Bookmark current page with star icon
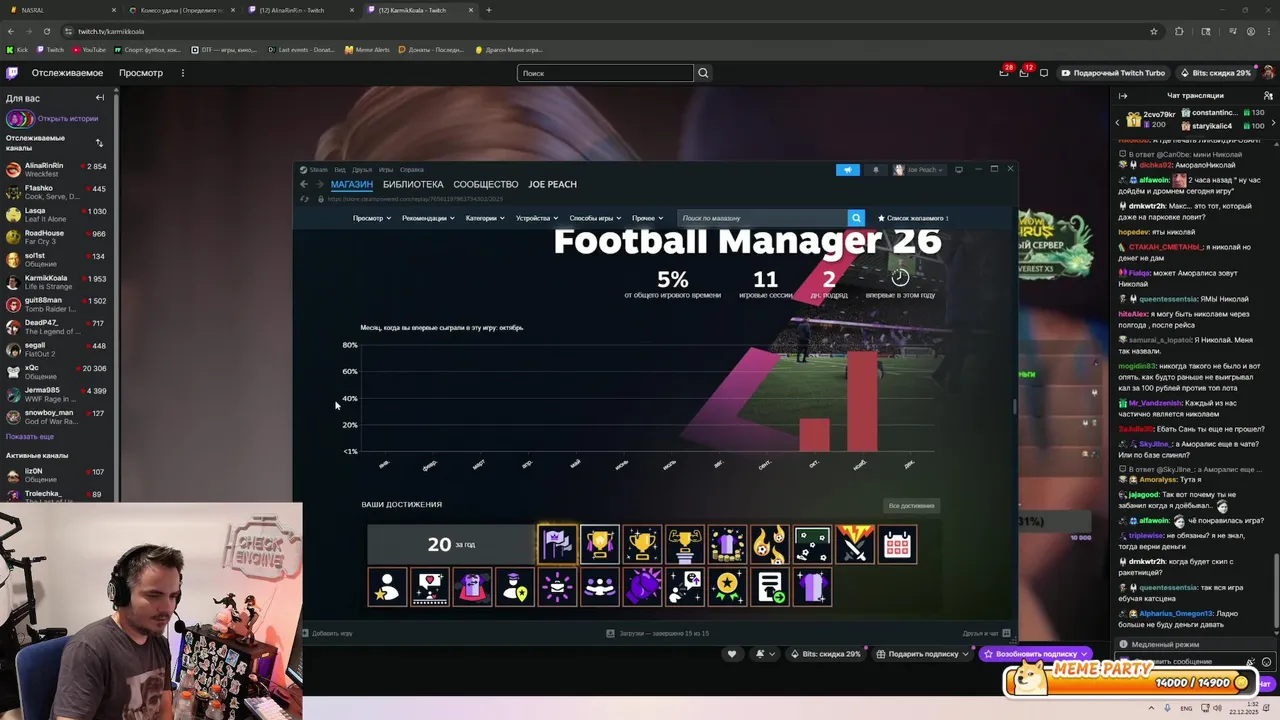The height and width of the screenshot is (720, 1280). [x=1154, y=31]
